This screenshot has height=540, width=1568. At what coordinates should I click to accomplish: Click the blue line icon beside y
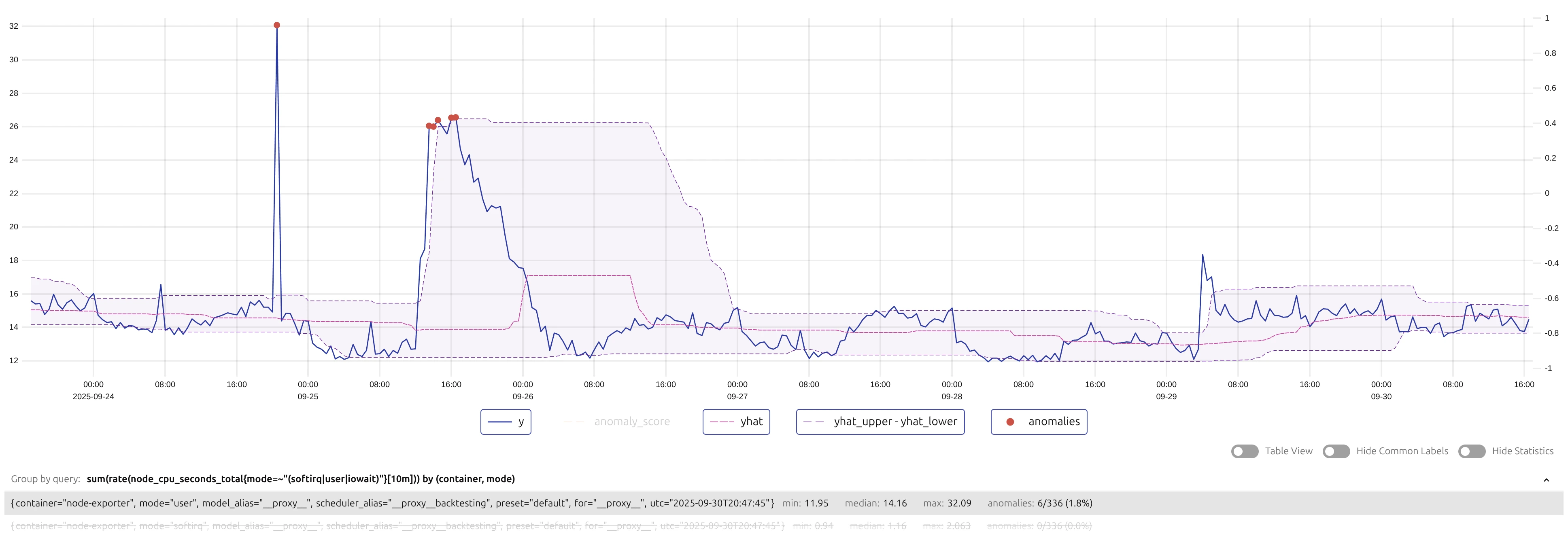click(x=499, y=422)
